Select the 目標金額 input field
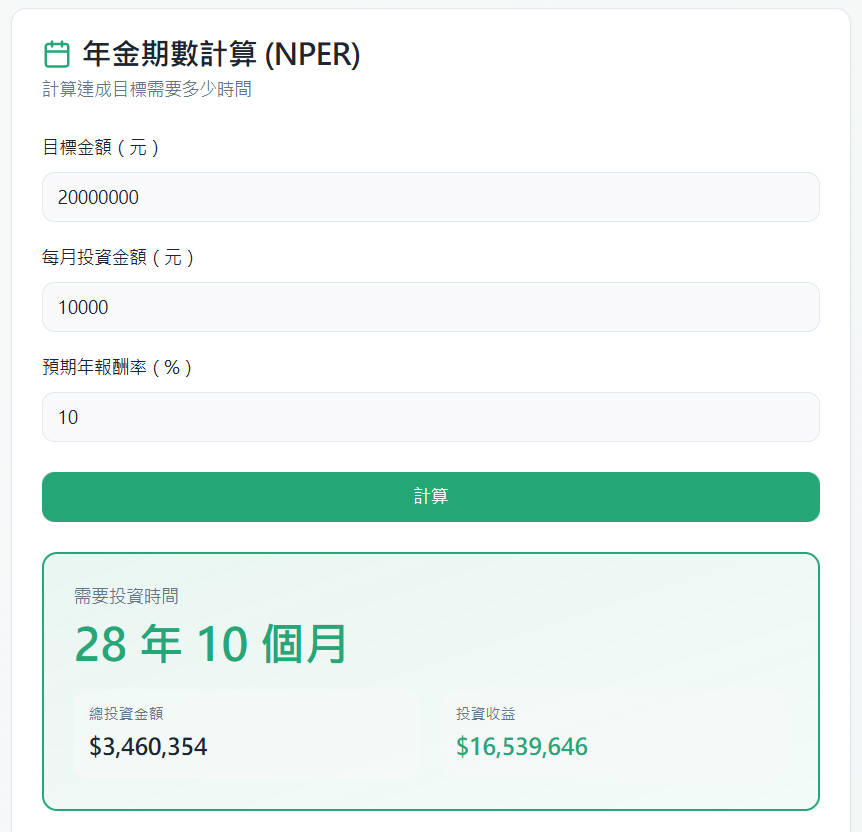Screen dimensions: 862x832 430,197
